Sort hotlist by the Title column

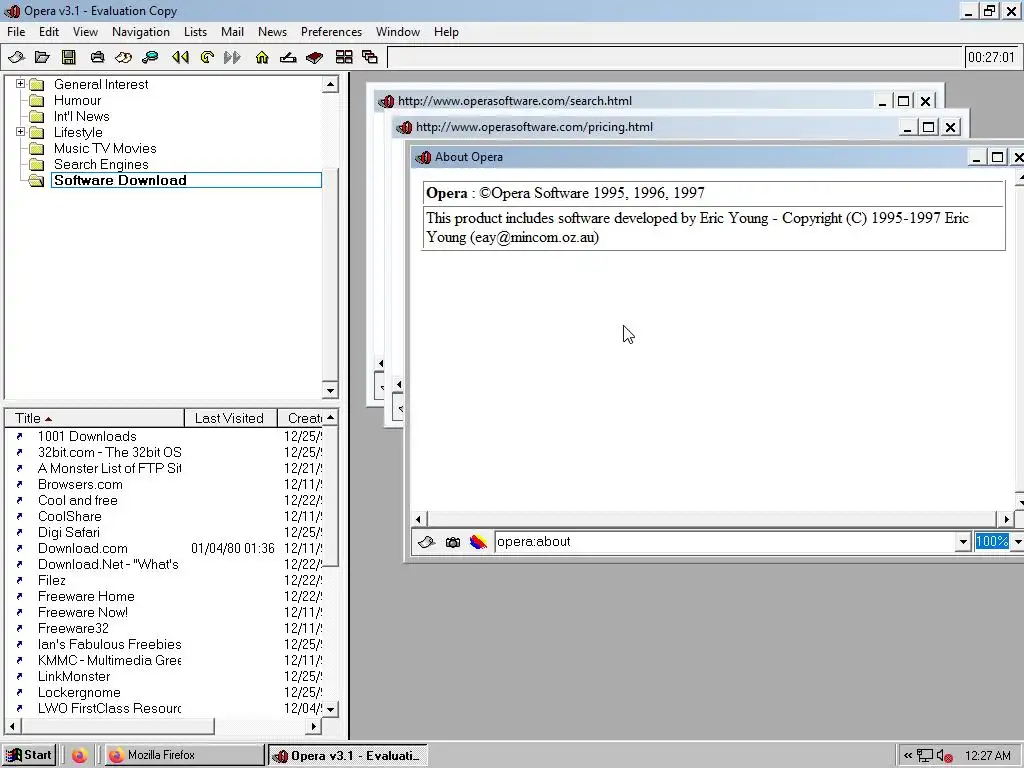[x=94, y=418]
